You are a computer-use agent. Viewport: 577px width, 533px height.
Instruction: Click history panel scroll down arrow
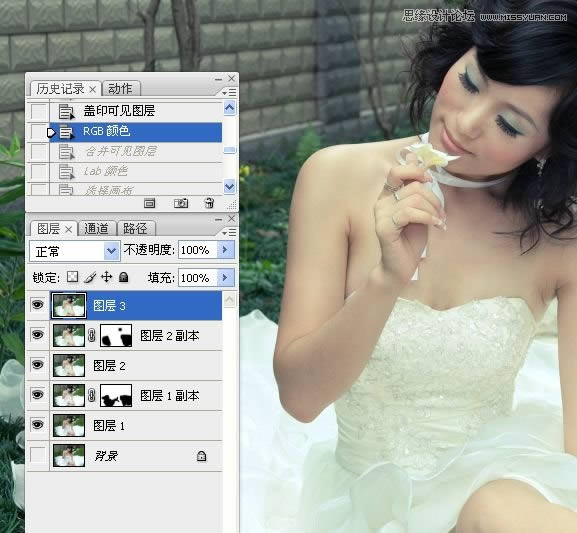(x=229, y=187)
